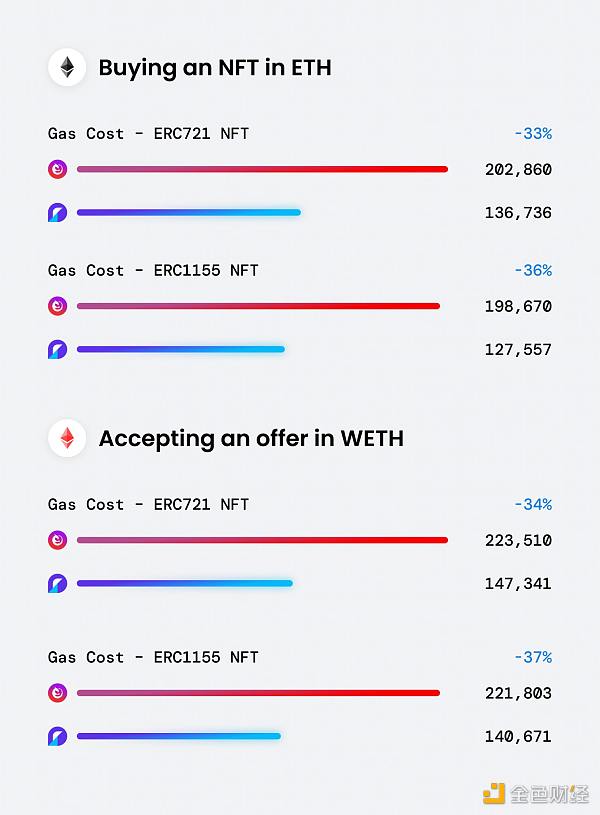Image resolution: width=600 pixels, height=815 pixels.
Task: Click the -36% savings percentage
Action: click(532, 270)
